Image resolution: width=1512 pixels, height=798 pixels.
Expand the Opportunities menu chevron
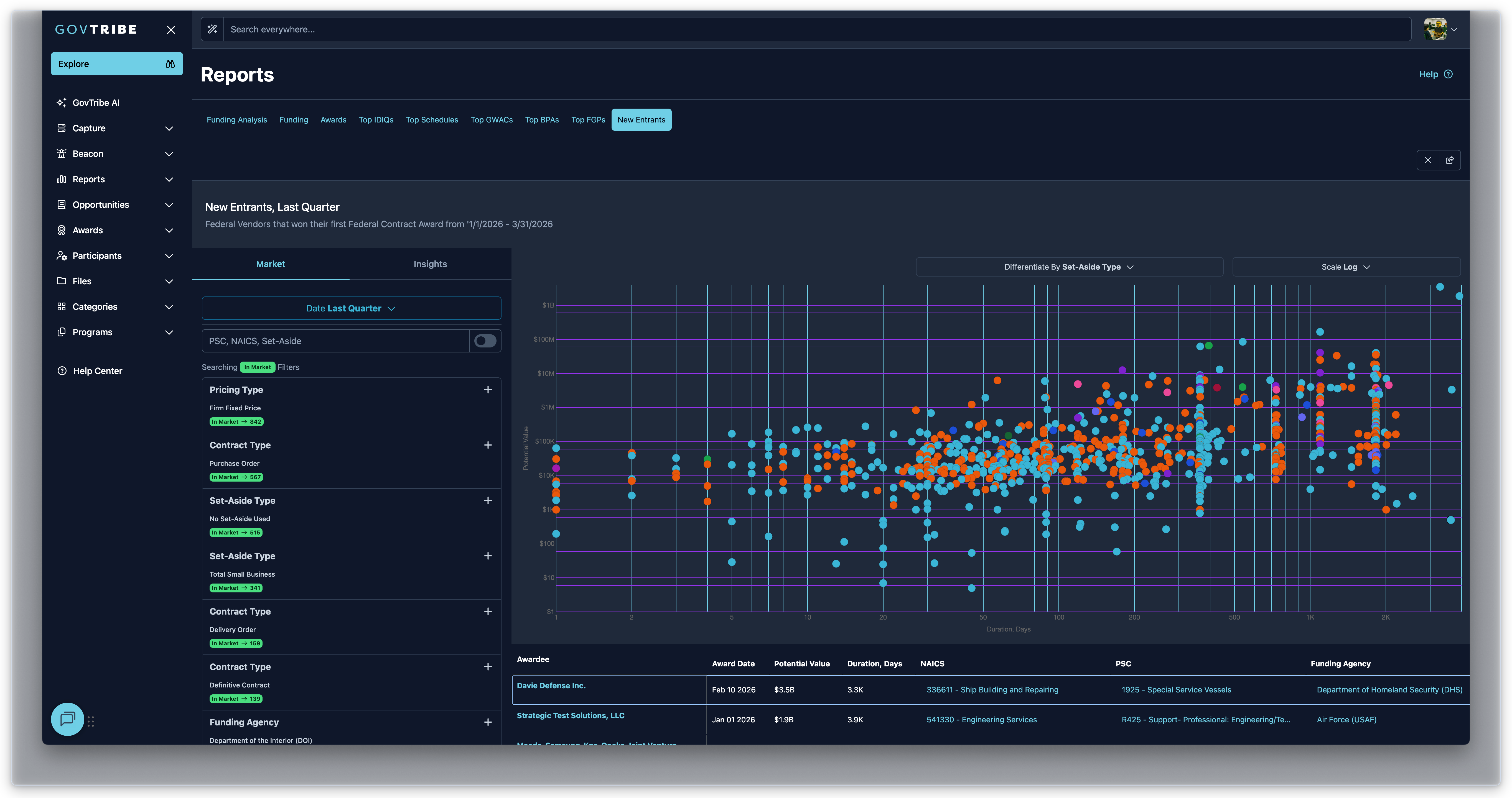[169, 205]
